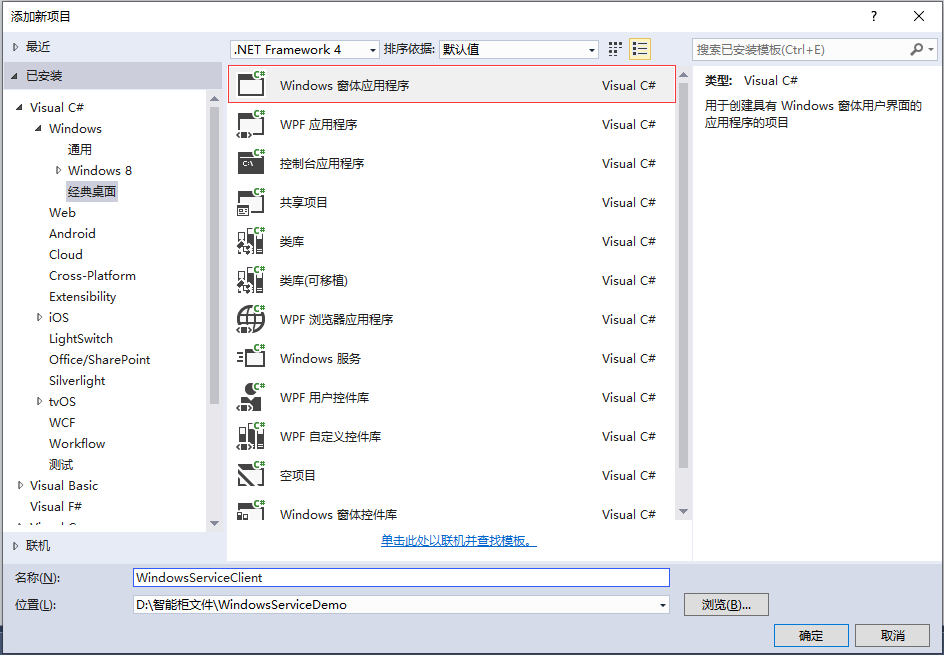Click the WPF 用户控件库 template name text
Viewport: 944px width, 655px height.
[x=324, y=397]
